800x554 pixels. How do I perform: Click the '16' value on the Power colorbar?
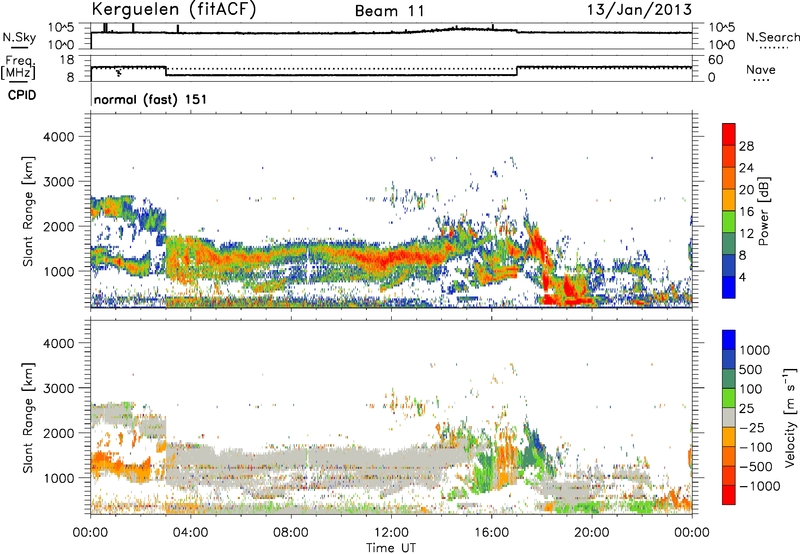pos(746,212)
